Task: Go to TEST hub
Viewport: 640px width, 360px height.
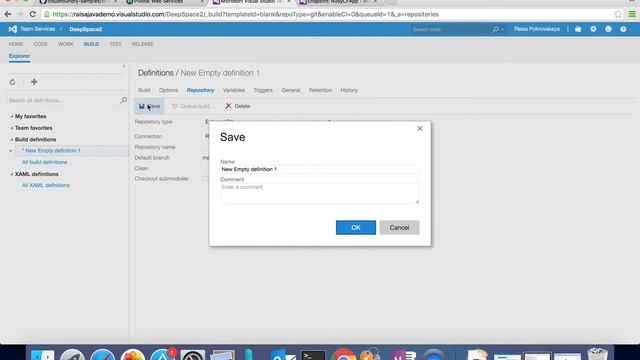Action: pyautogui.click(x=116, y=44)
